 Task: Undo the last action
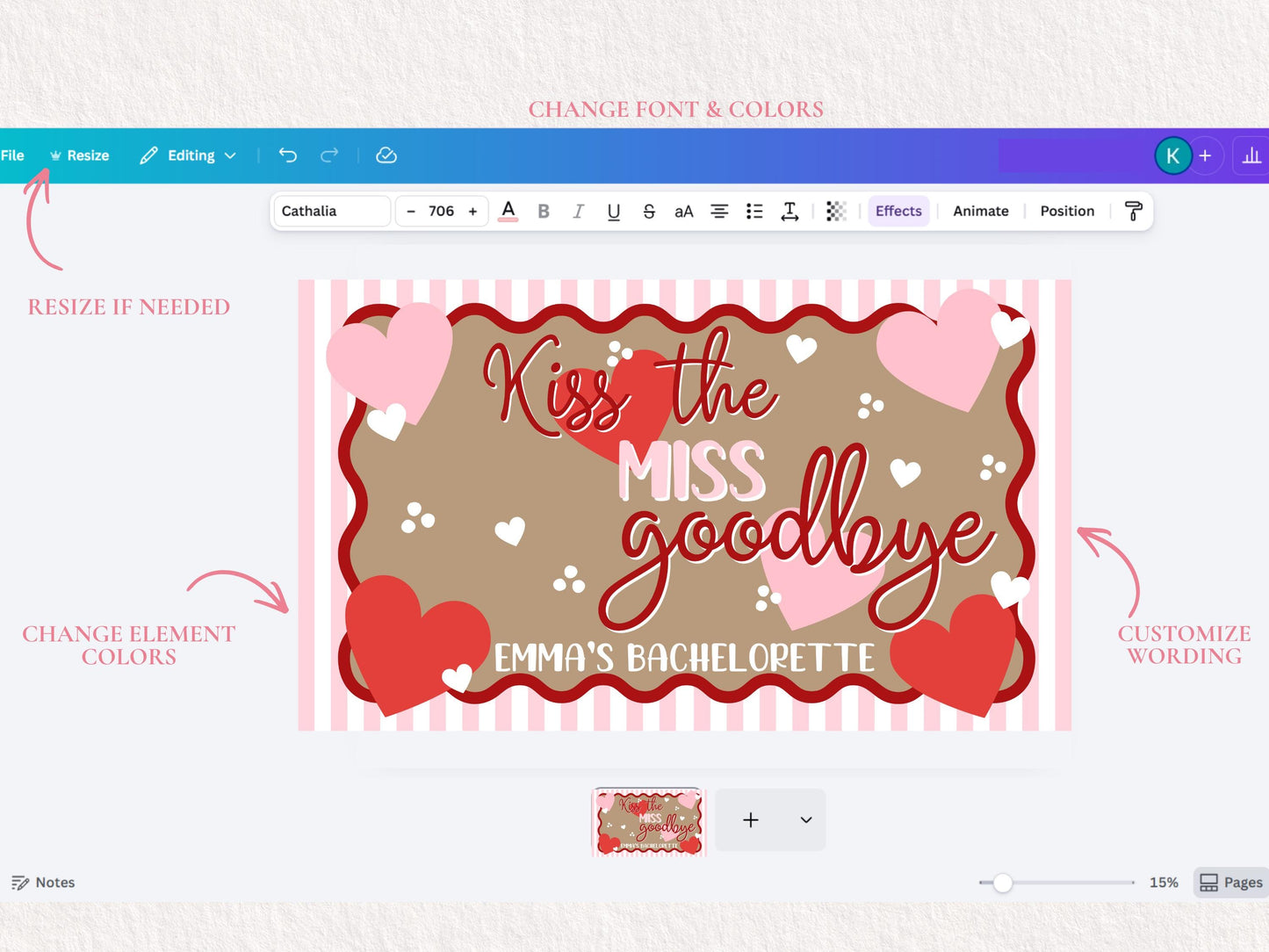288,155
